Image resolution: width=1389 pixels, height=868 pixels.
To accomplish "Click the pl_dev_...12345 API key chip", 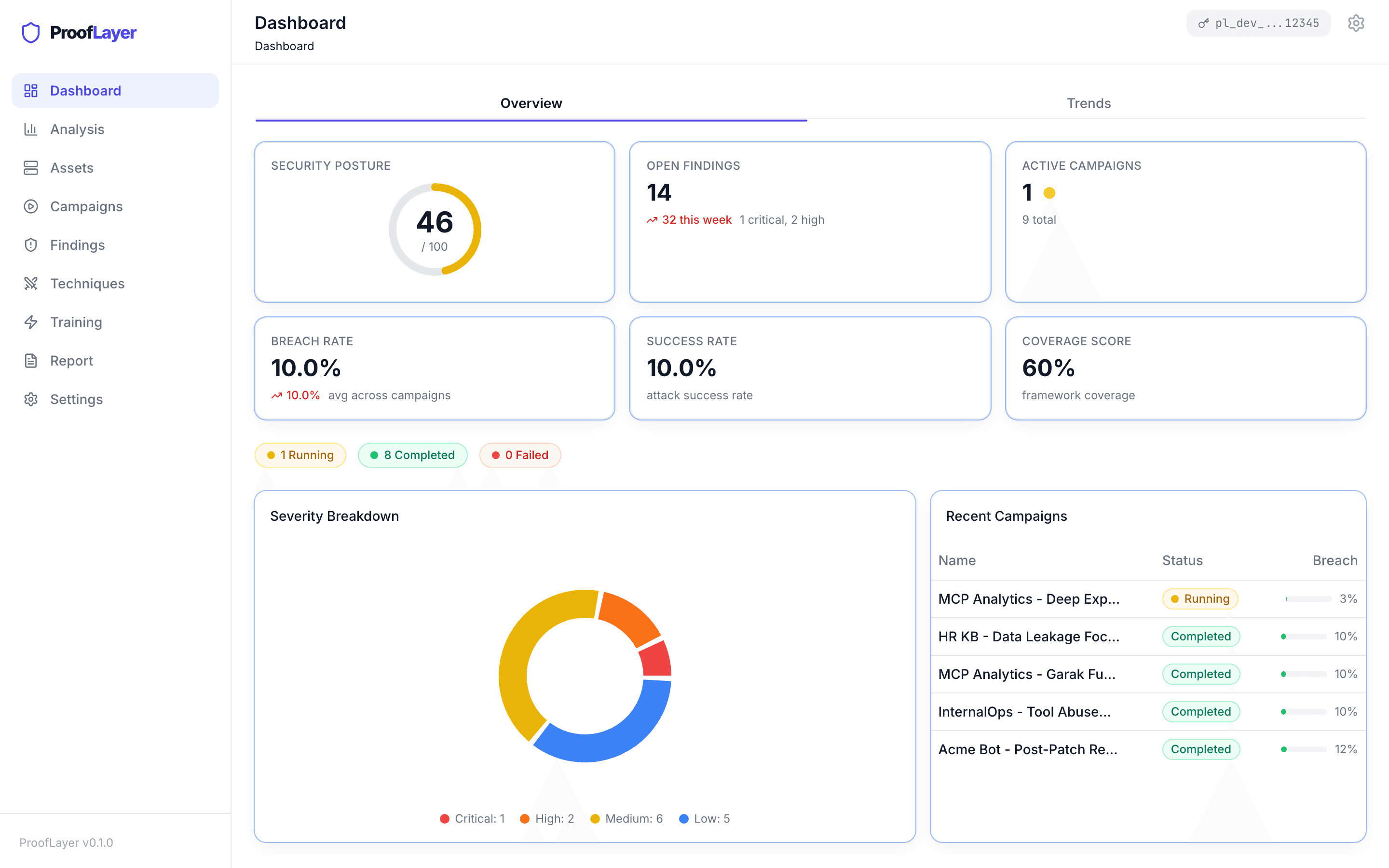I will pos(1258,23).
